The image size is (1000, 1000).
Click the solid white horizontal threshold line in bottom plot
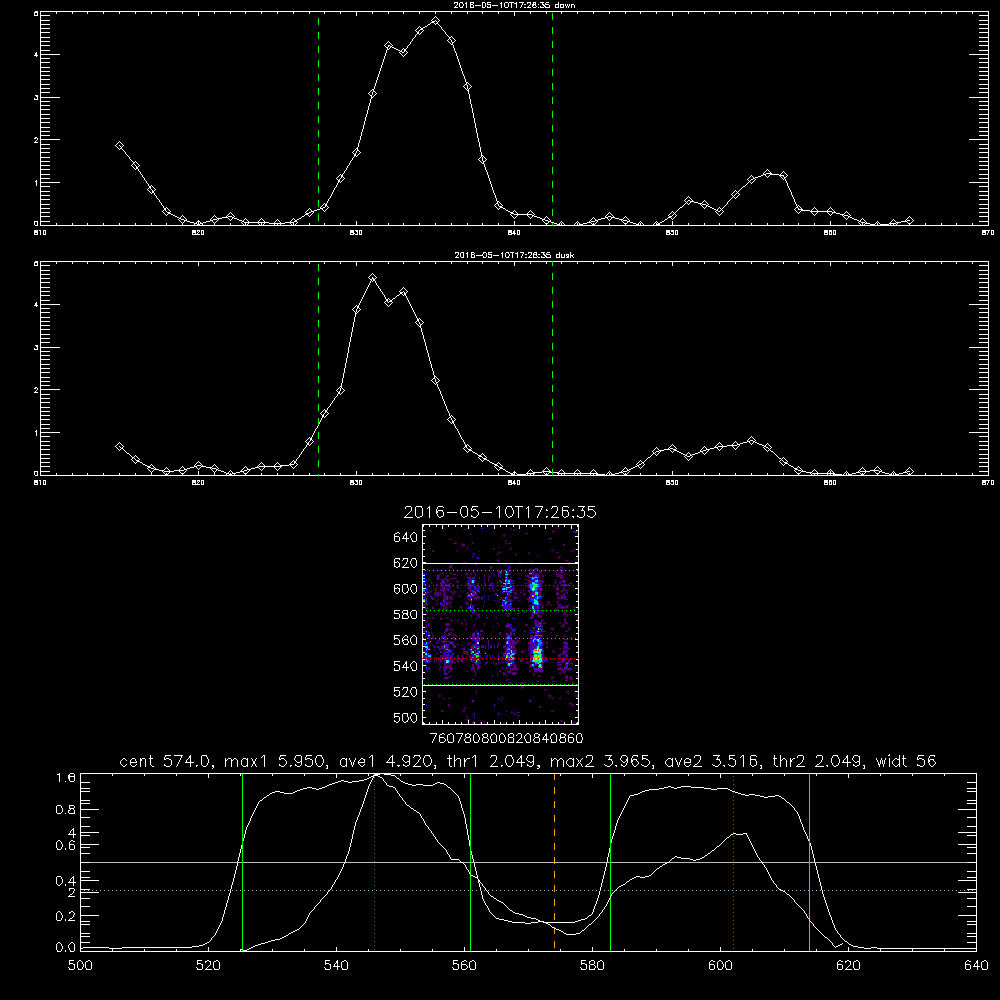529,862
